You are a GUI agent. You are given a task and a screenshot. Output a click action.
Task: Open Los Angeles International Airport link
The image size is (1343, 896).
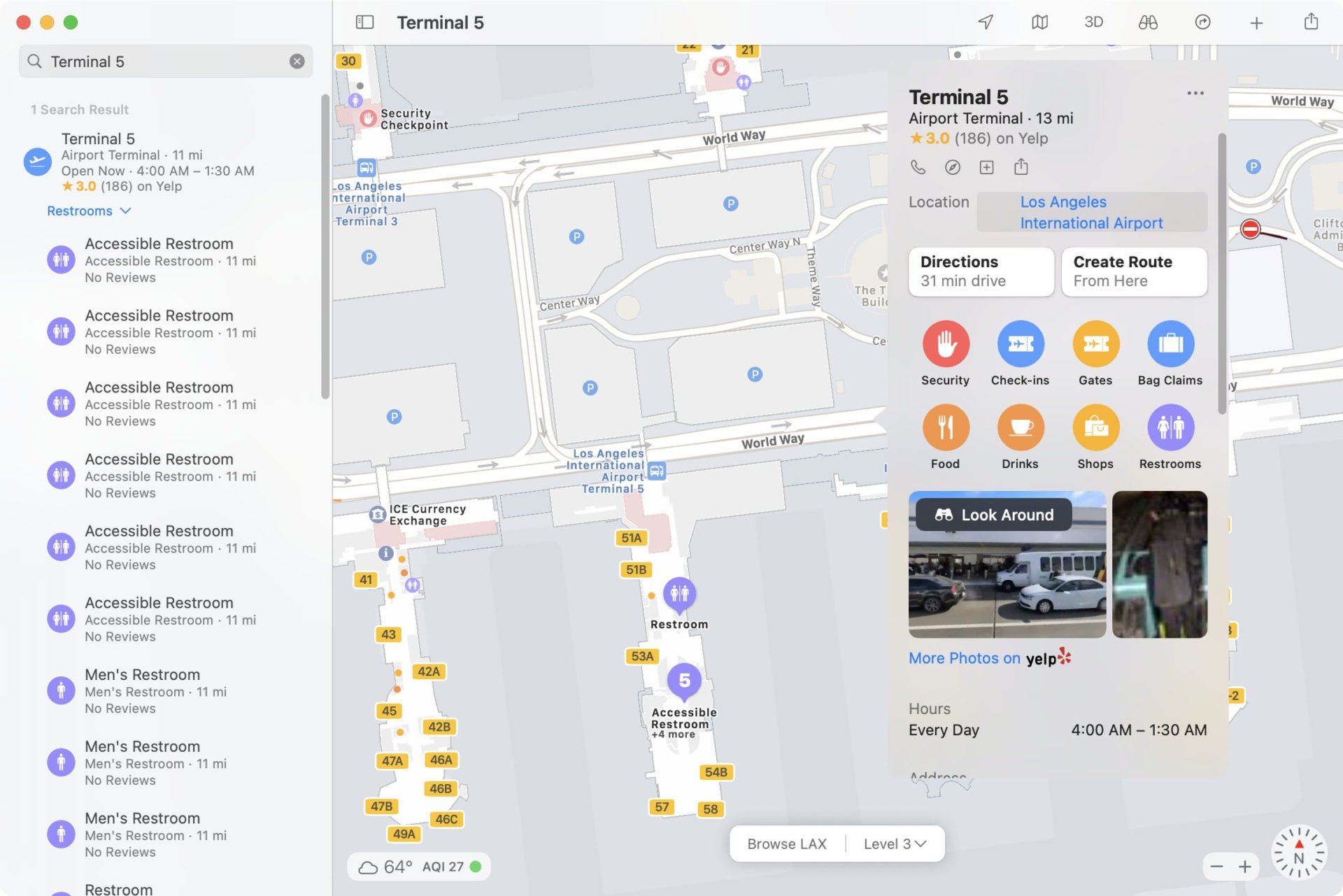[1091, 212]
